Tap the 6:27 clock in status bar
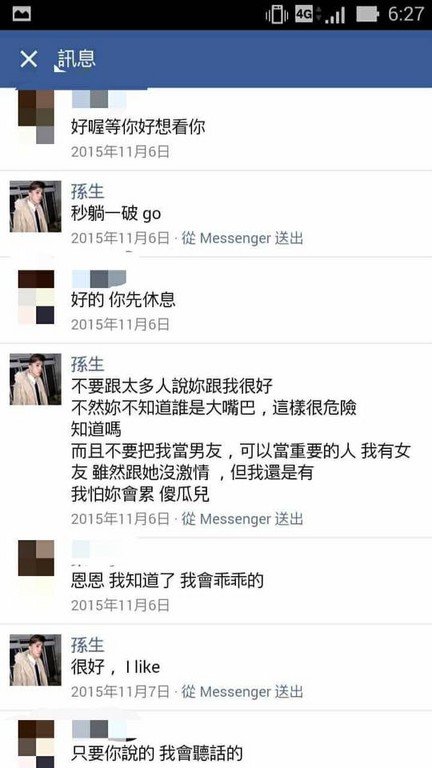432x768 pixels. pyautogui.click(x=406, y=14)
